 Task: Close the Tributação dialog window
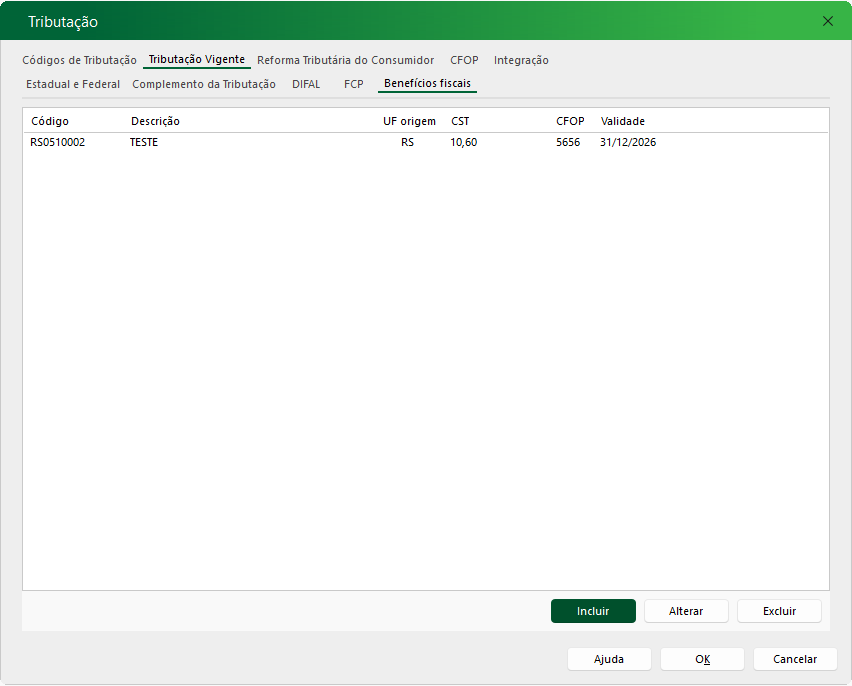827,21
